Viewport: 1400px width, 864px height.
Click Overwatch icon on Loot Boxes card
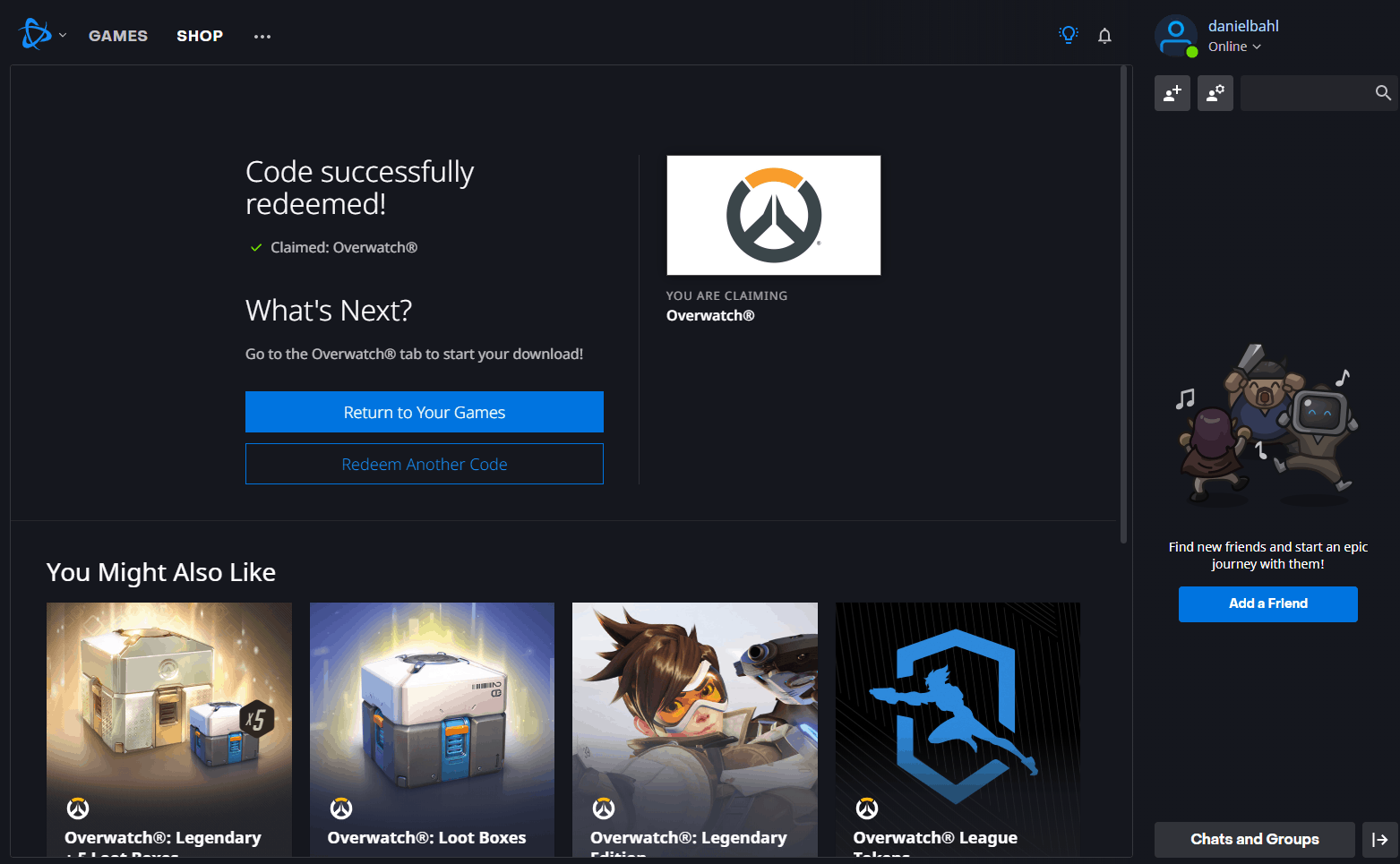coord(341,808)
